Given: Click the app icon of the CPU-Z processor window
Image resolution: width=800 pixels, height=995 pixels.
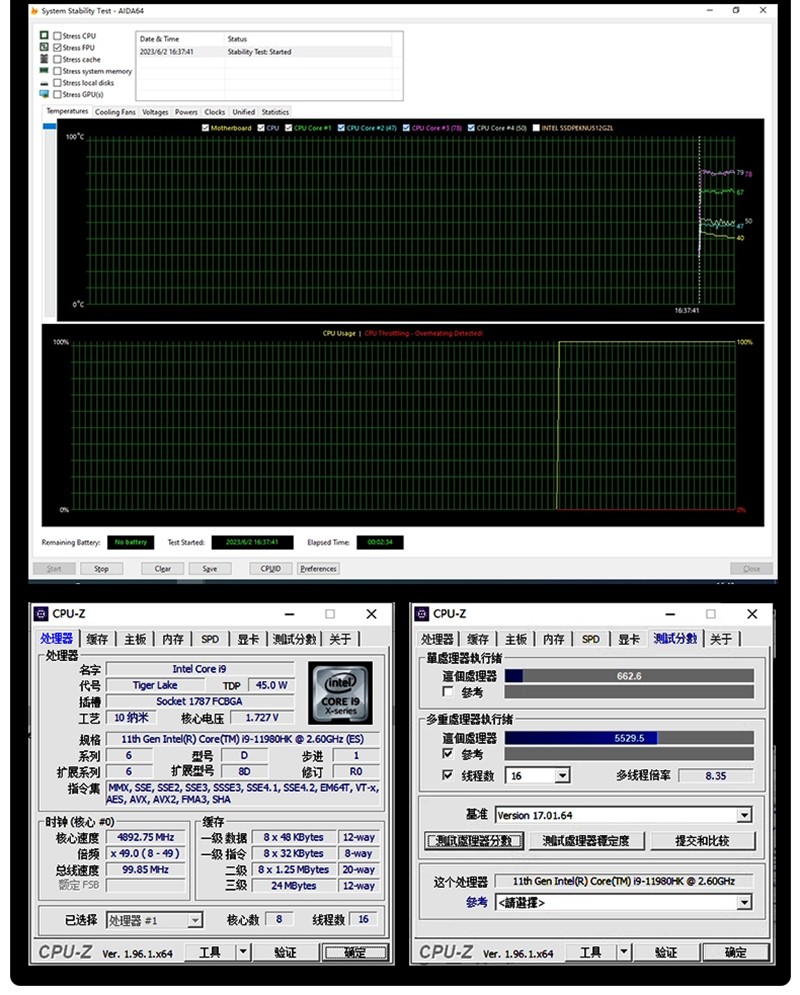Looking at the screenshot, I should tap(41, 614).
